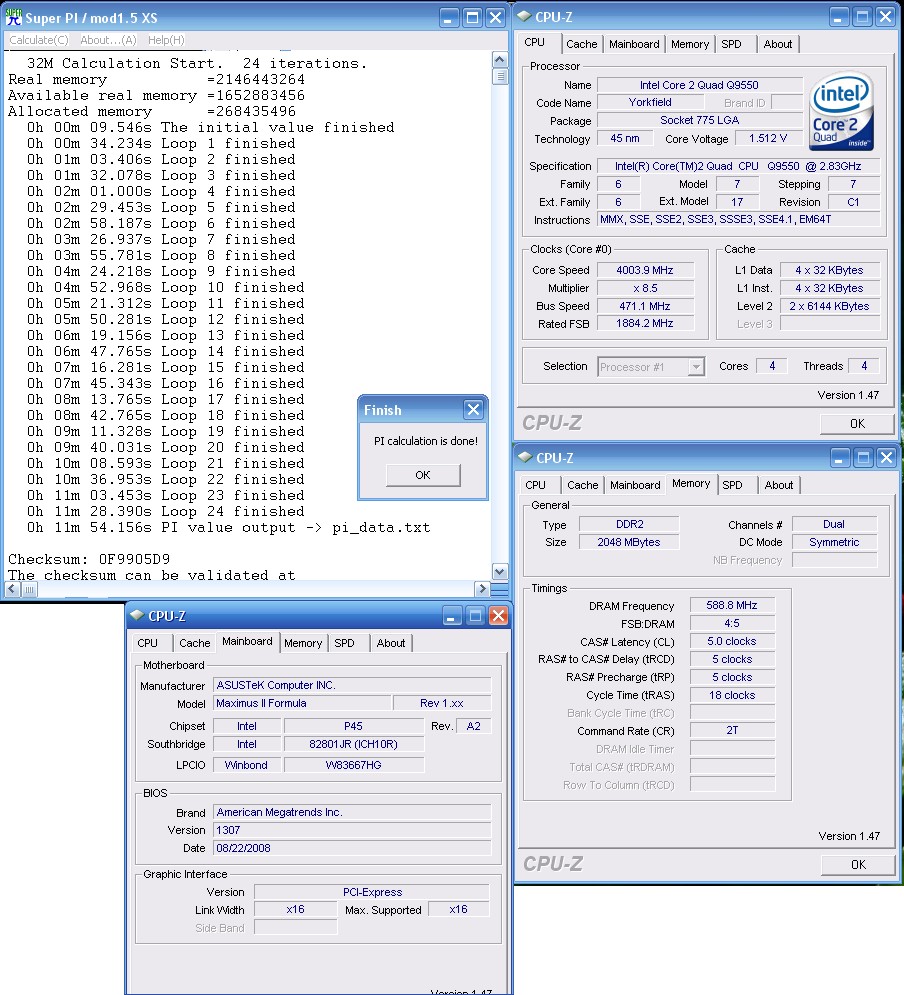This screenshot has height=995, width=904.
Task: Click the Code Name value Yorkfield
Action: (x=650, y=102)
